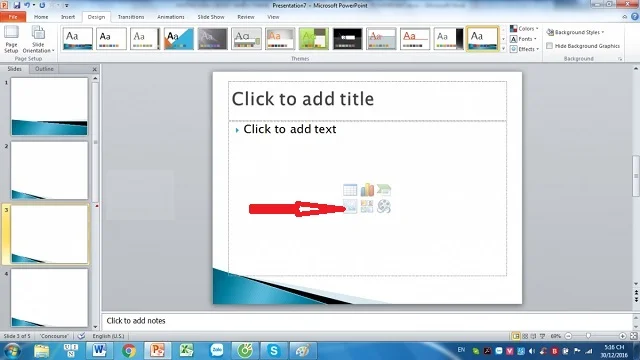Open Slide Orientation dropdown
This screenshot has width=640, height=360.
point(38,40)
